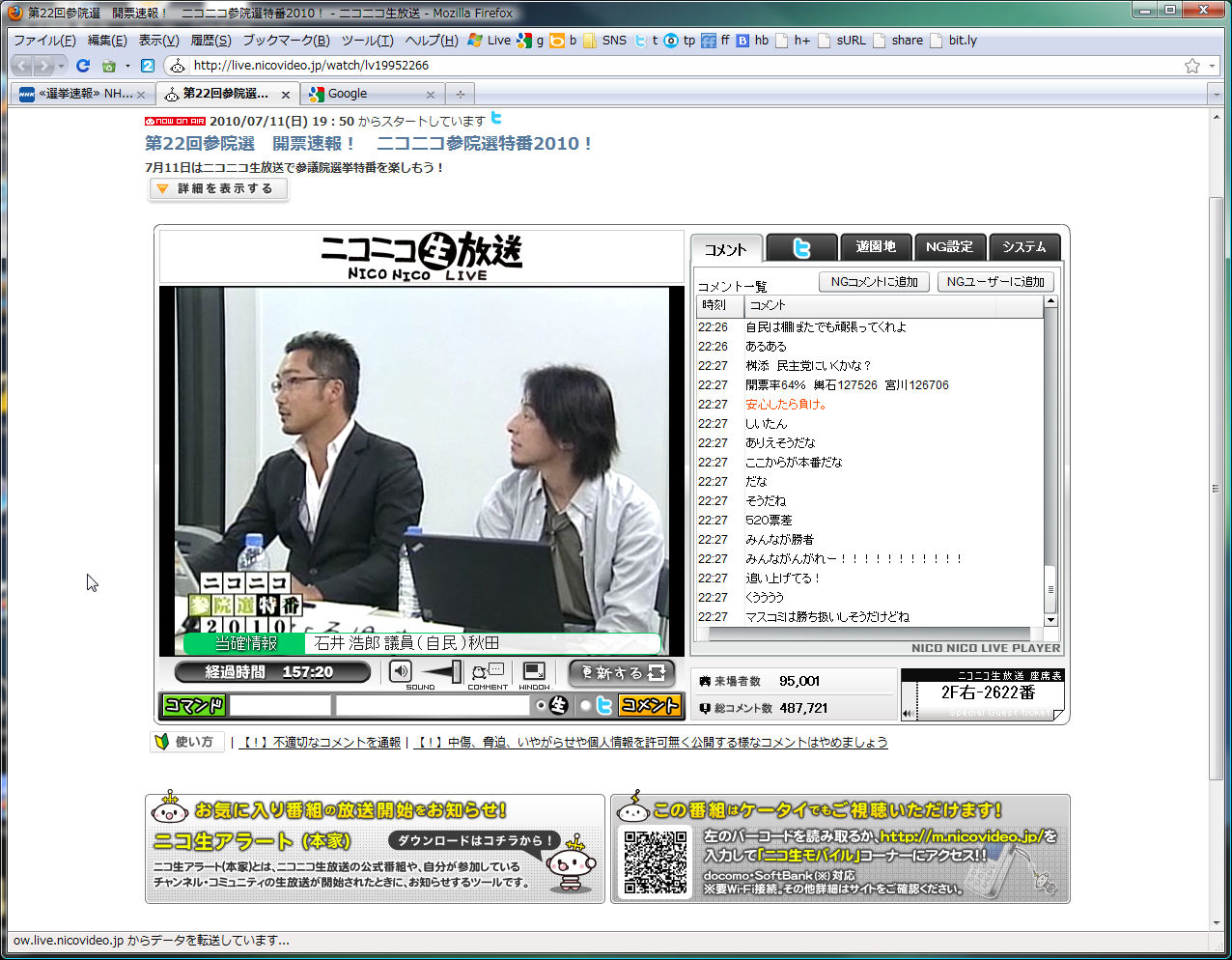The height and width of the screenshot is (960, 1232).
Task: Bookmark this page with the star icon
Action: 1192,66
